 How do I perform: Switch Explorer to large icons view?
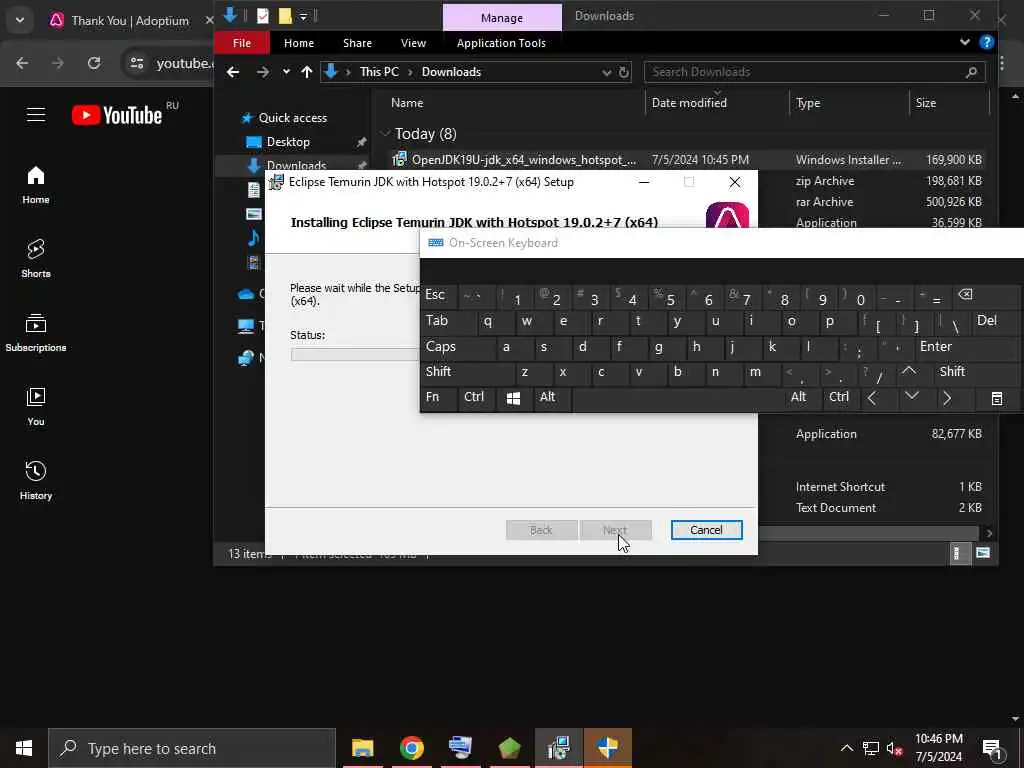point(982,554)
